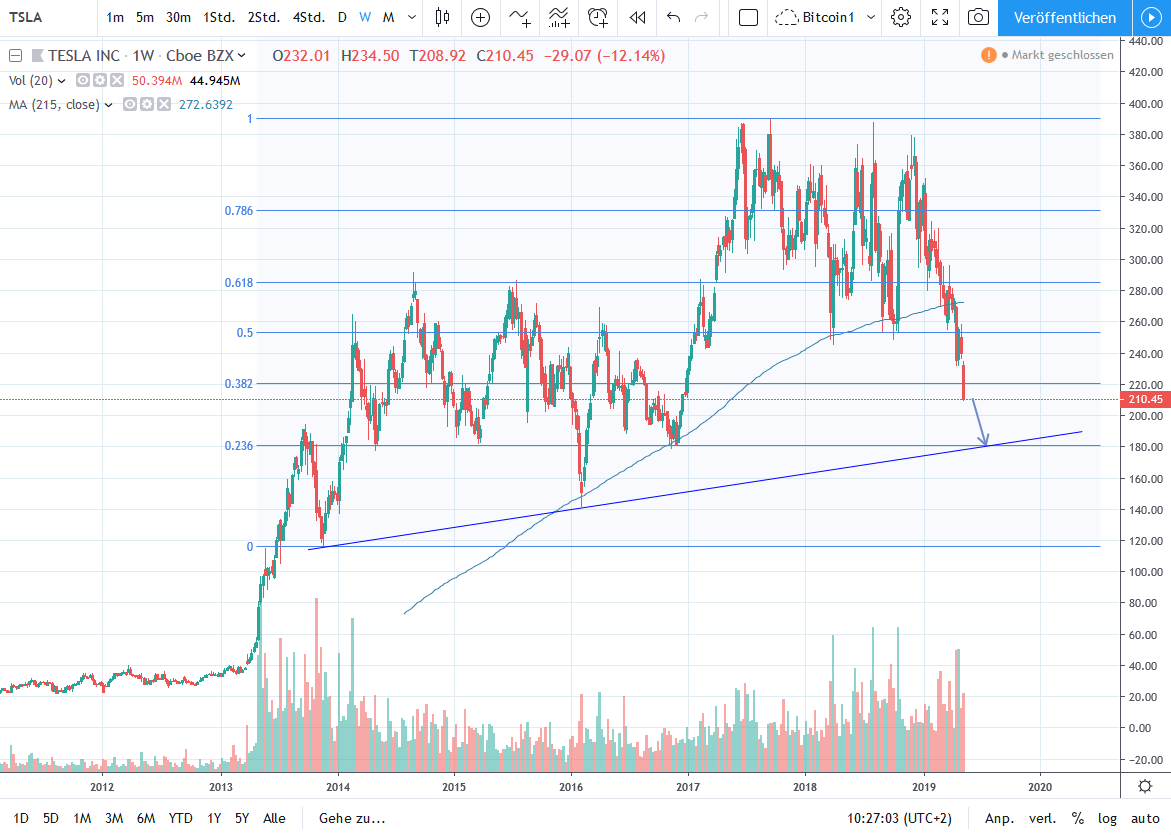Expand the MA (215, close) dropdown chevron

108,105
